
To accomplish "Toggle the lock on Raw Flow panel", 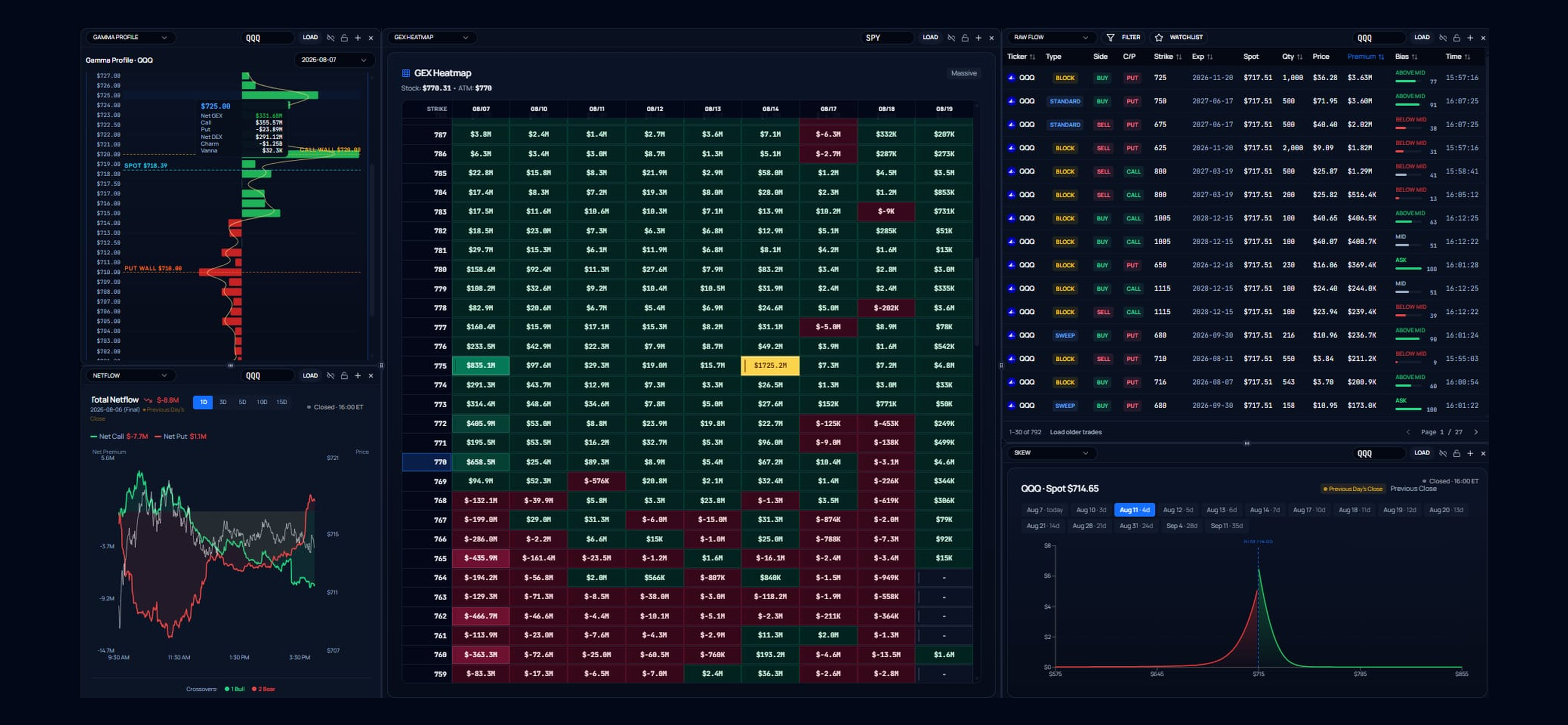I will coord(1457,38).
